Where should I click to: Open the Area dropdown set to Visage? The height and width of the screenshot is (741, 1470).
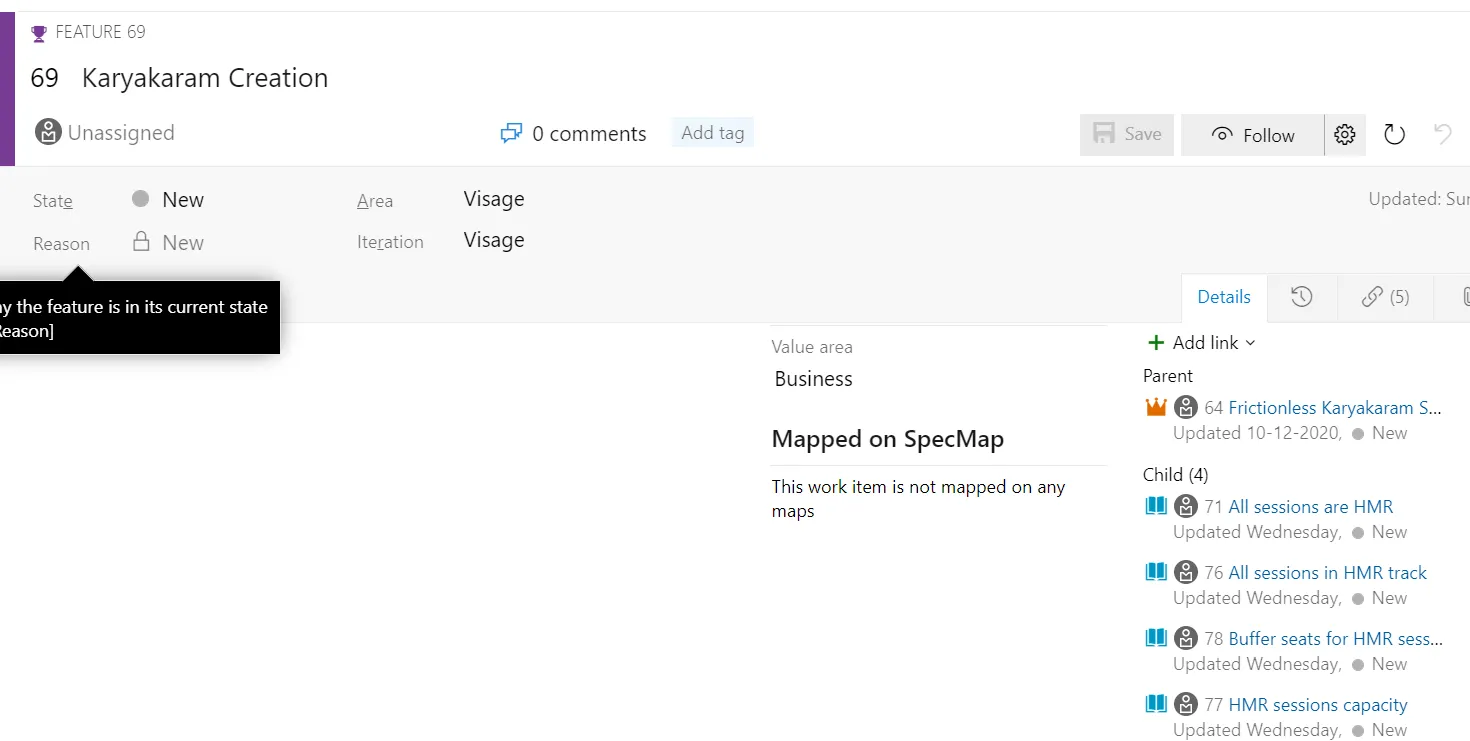tap(494, 199)
